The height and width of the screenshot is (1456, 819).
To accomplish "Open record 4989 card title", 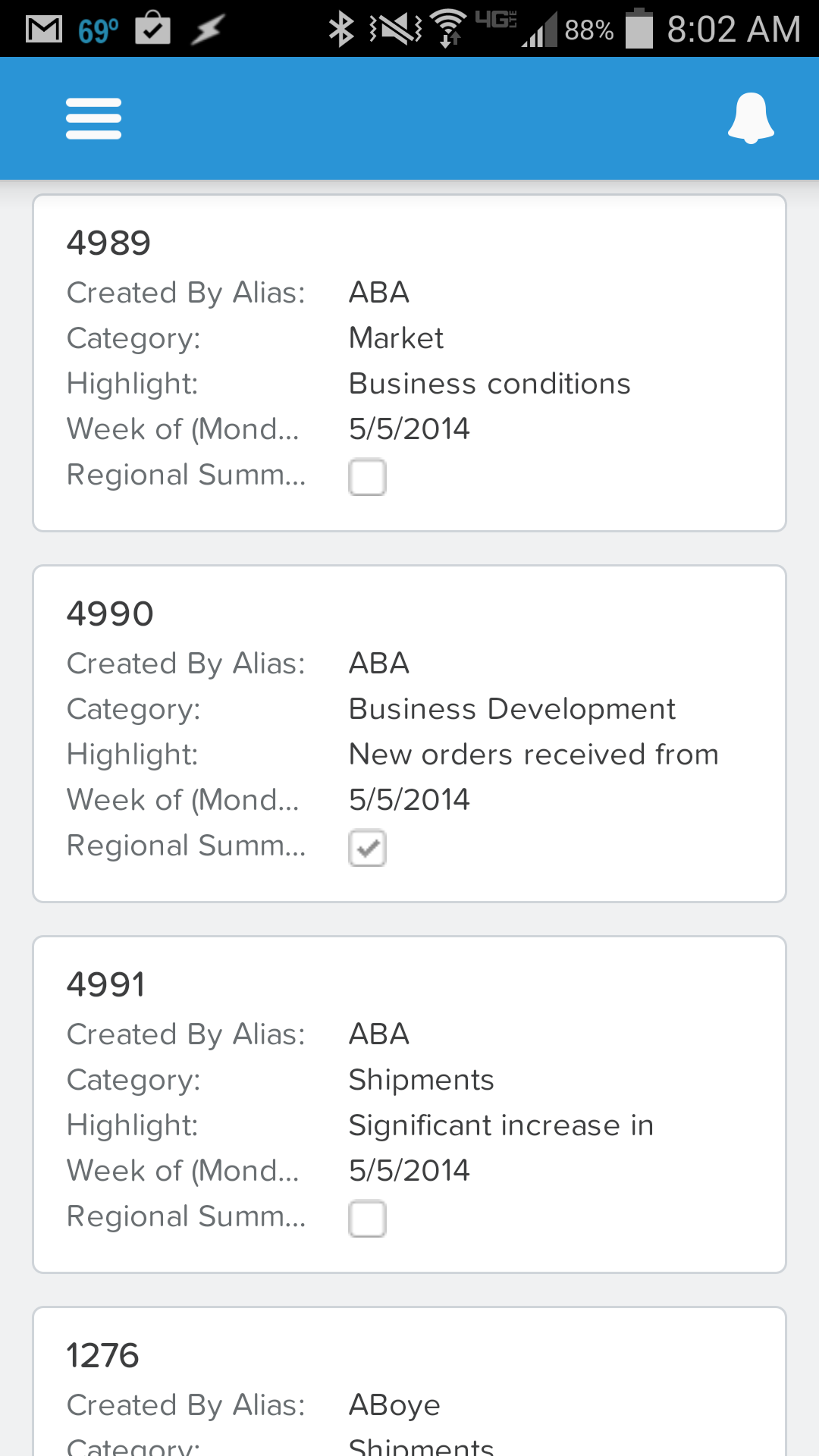I will [x=108, y=243].
